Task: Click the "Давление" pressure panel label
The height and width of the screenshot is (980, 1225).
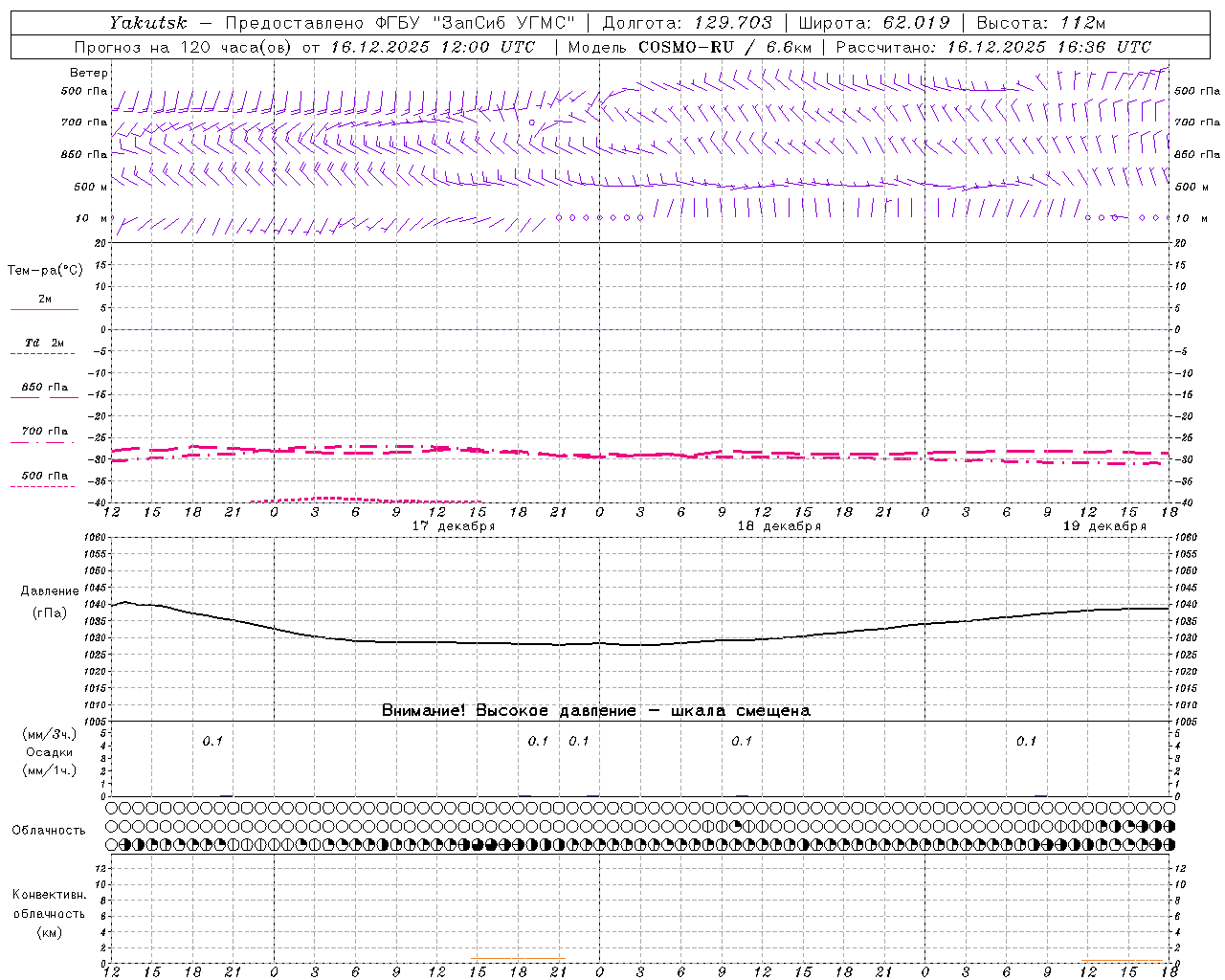Action: [50, 591]
